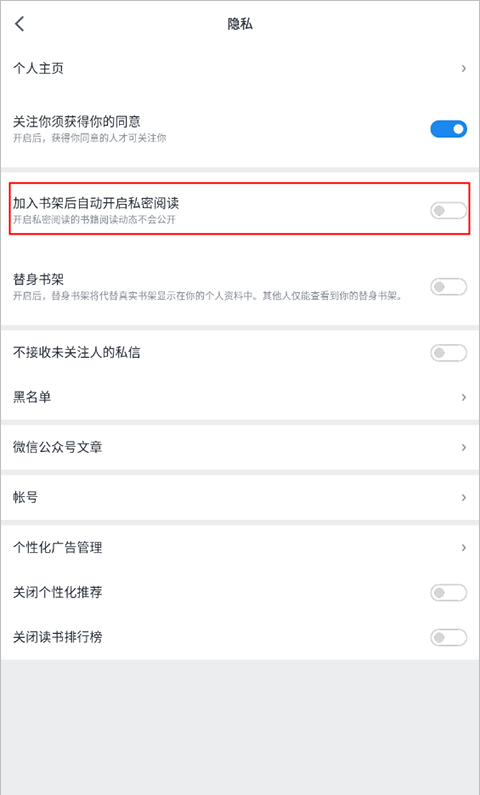Toggle 不接收未关注人的私信 switch
The image size is (480, 795).
point(449,352)
